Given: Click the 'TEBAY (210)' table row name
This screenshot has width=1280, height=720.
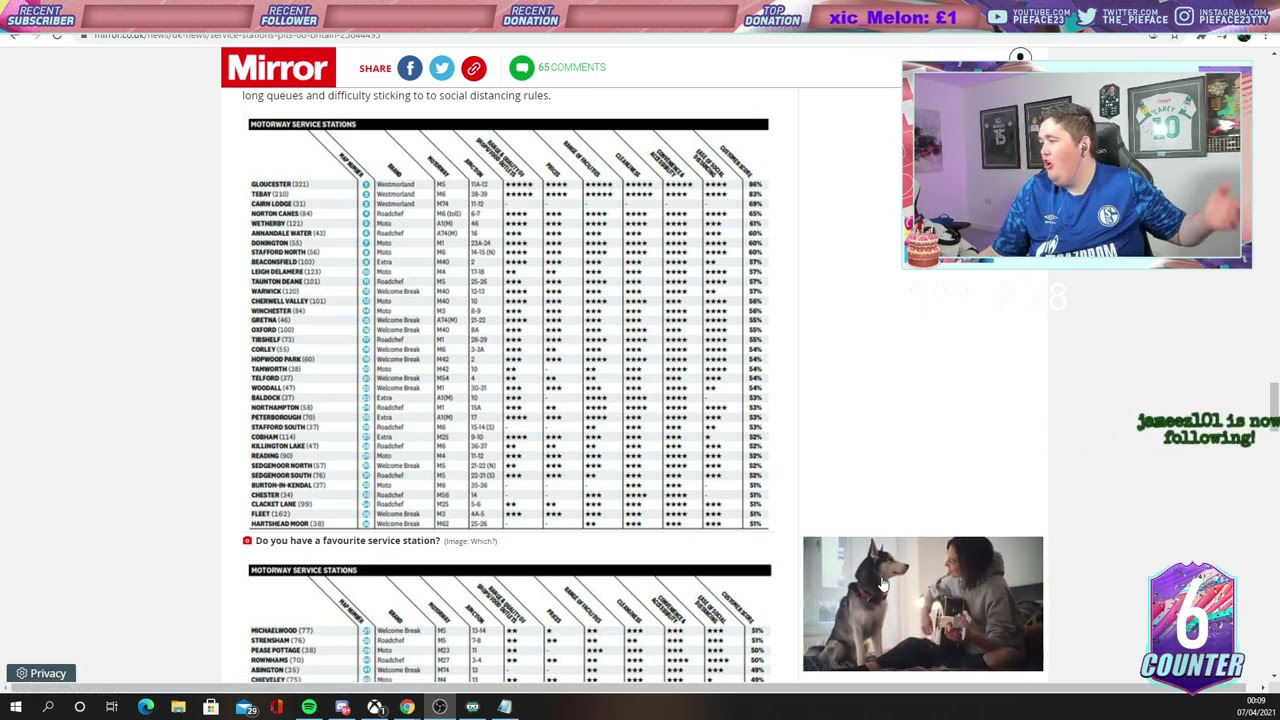Looking at the screenshot, I should pyautogui.click(x=270, y=194).
